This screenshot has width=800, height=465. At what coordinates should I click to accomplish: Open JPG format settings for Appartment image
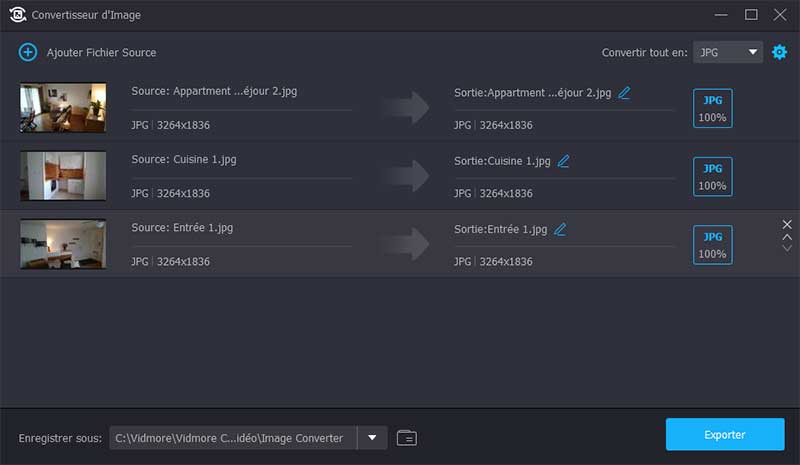pos(712,108)
